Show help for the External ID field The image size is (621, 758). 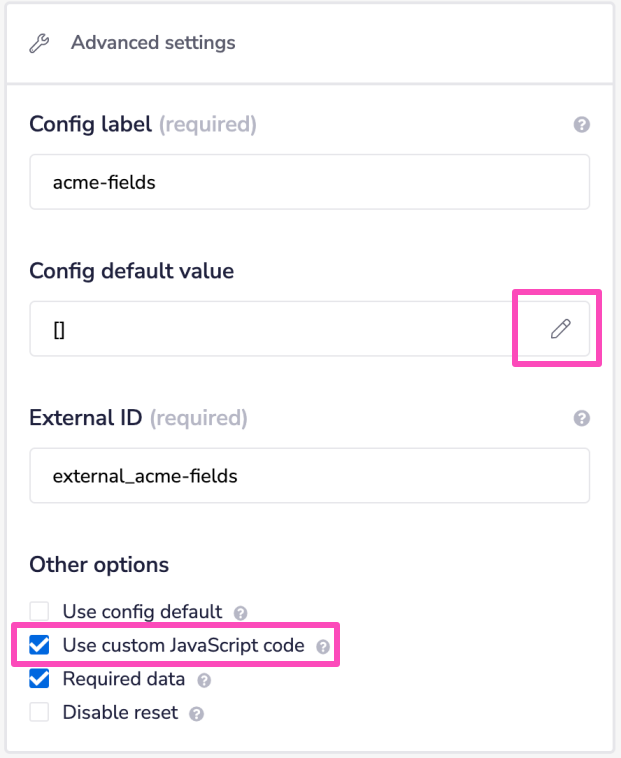(x=581, y=418)
